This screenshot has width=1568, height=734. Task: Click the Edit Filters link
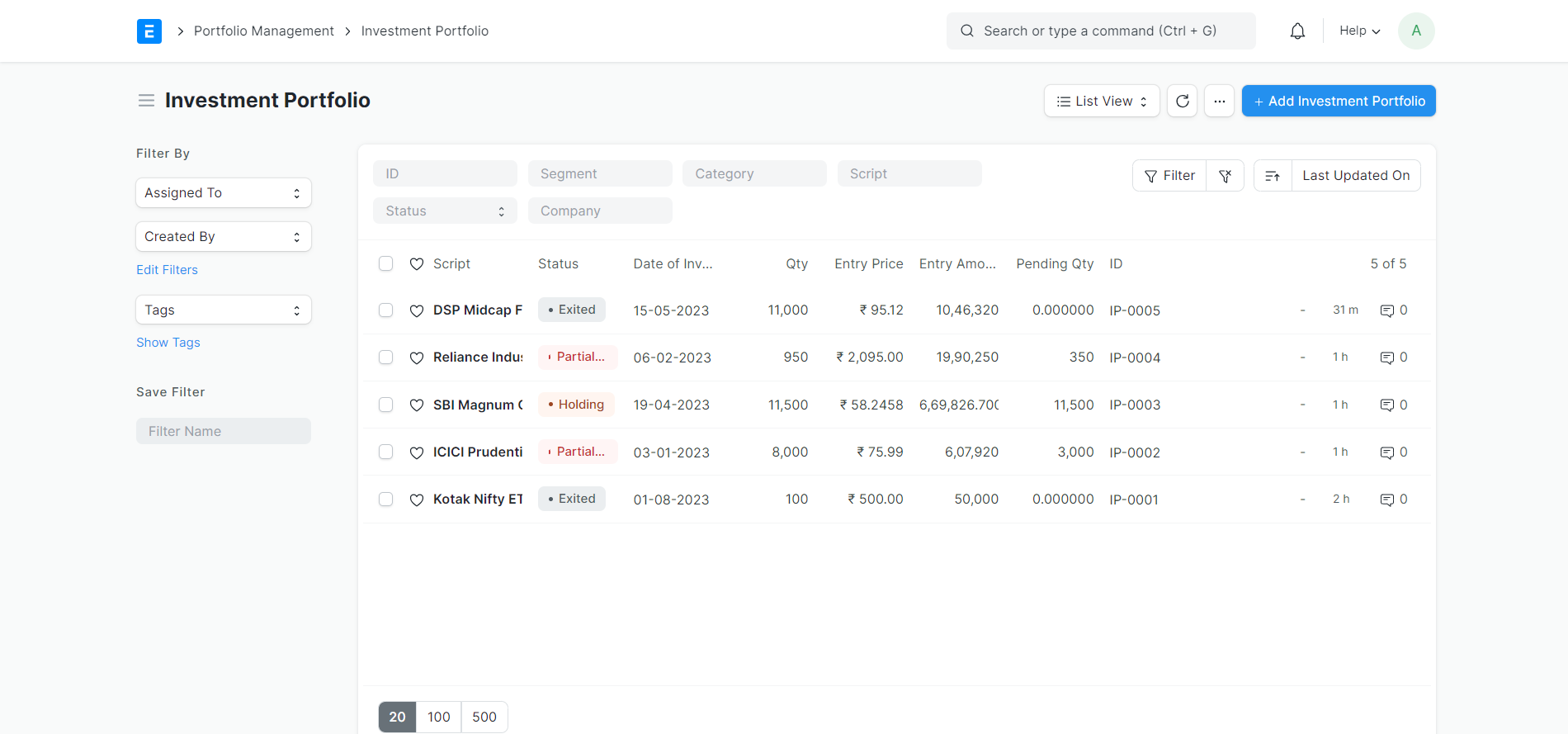168,270
